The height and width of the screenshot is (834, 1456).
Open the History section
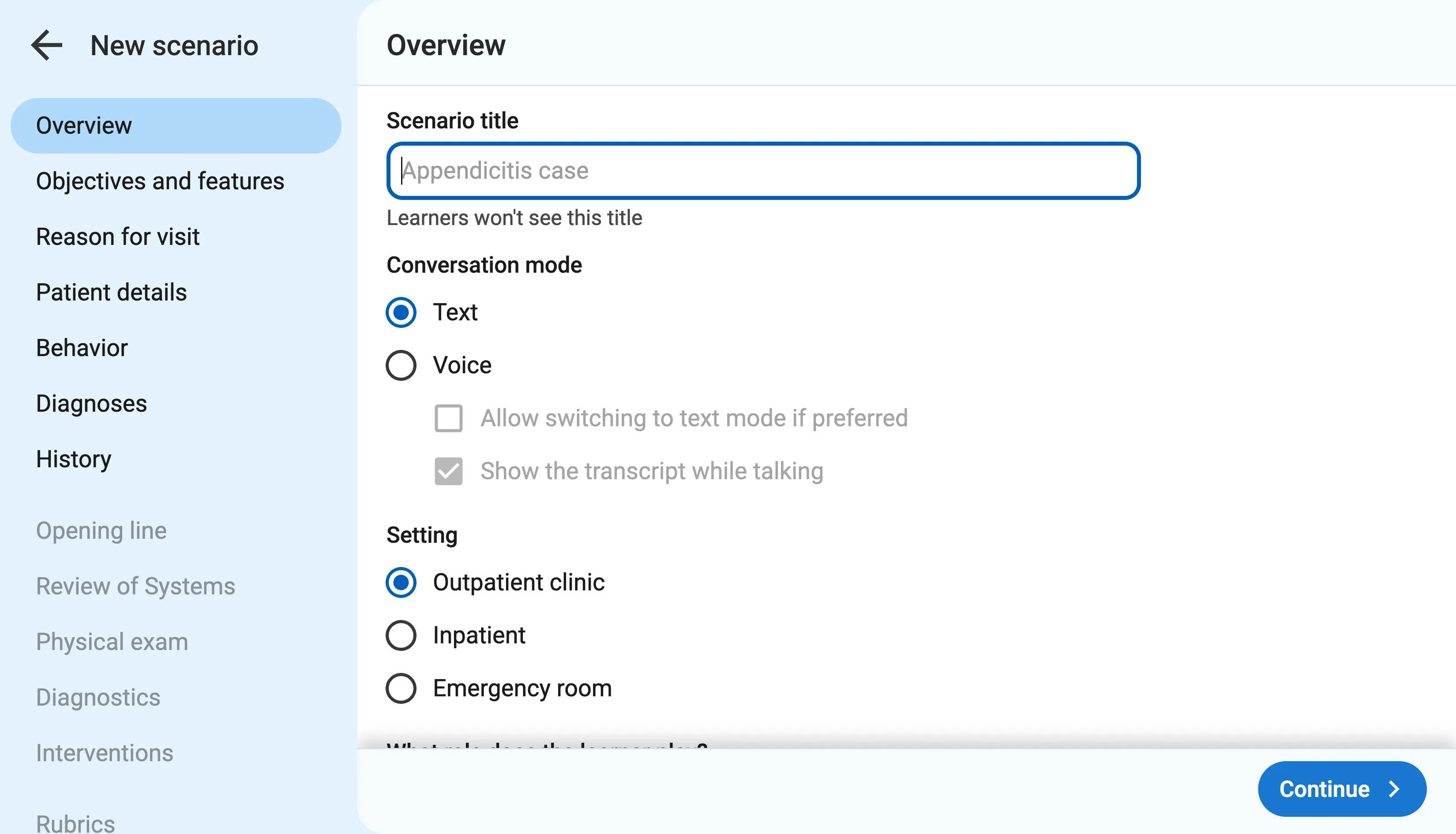[x=73, y=459]
